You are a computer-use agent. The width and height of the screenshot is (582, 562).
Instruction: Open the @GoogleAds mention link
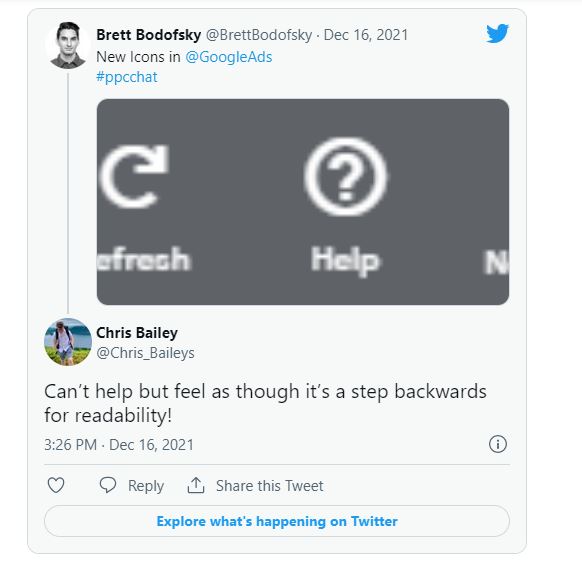point(229,57)
